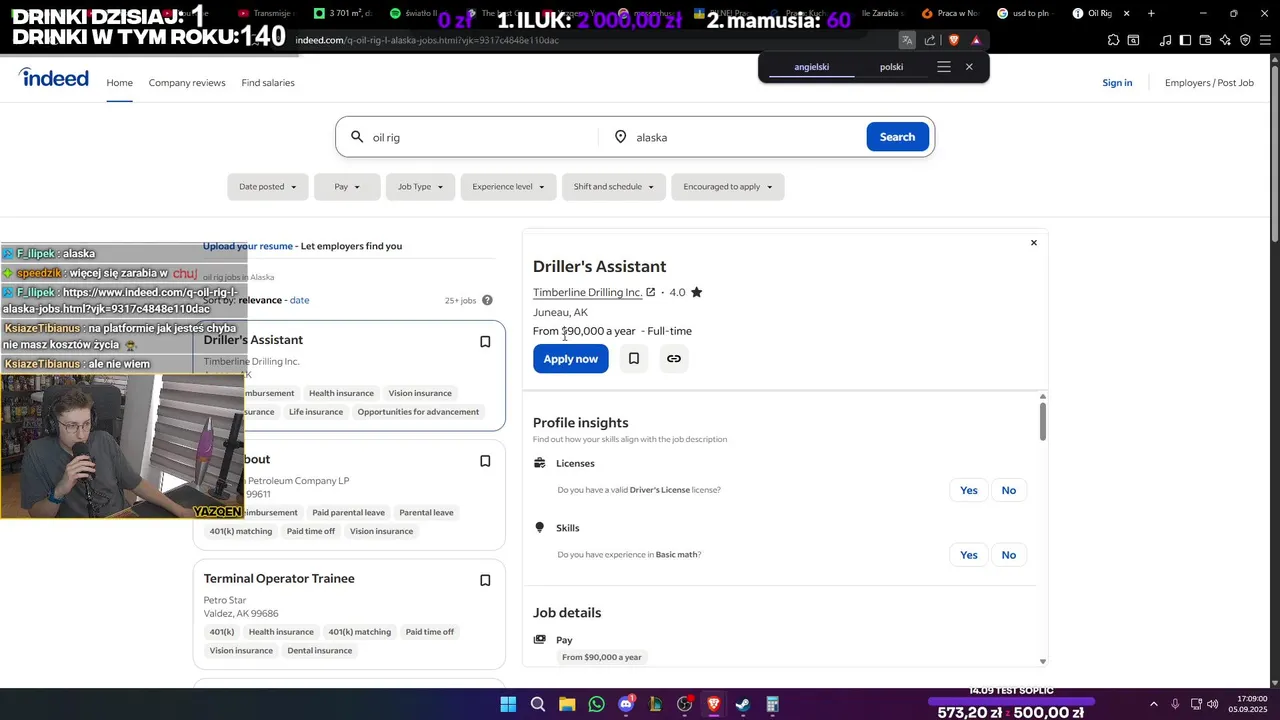Answer No for Driver's License question
The width and height of the screenshot is (1280, 720).
point(1009,490)
